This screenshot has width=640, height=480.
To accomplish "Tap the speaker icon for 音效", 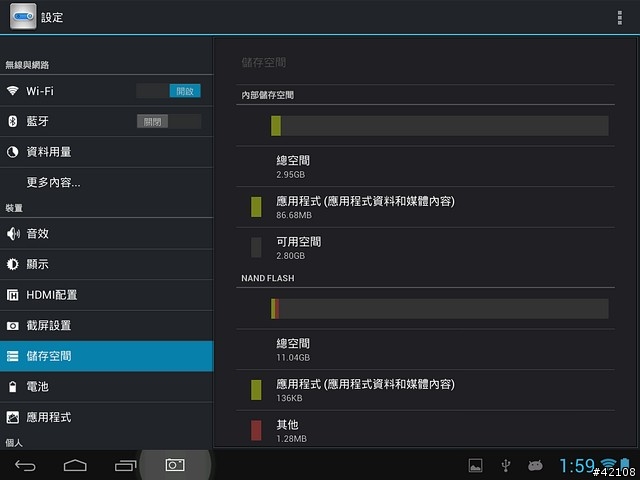I will click(13, 233).
